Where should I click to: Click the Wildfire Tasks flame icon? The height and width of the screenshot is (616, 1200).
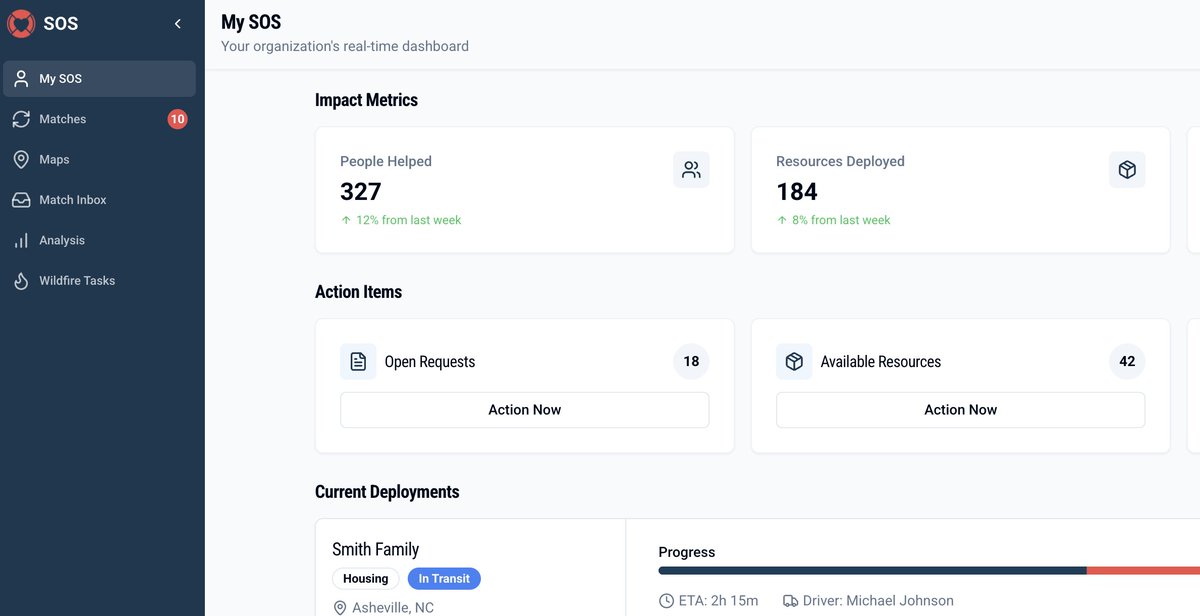[x=21, y=281]
